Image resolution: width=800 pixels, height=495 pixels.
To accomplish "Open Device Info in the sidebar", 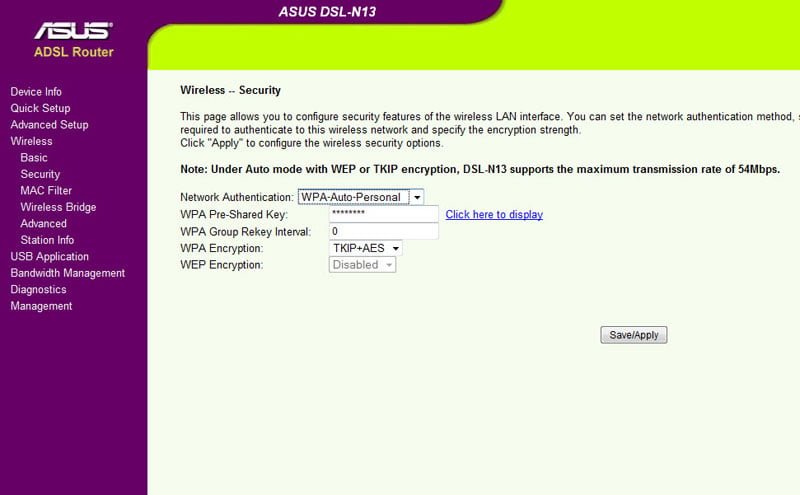I will [36, 92].
